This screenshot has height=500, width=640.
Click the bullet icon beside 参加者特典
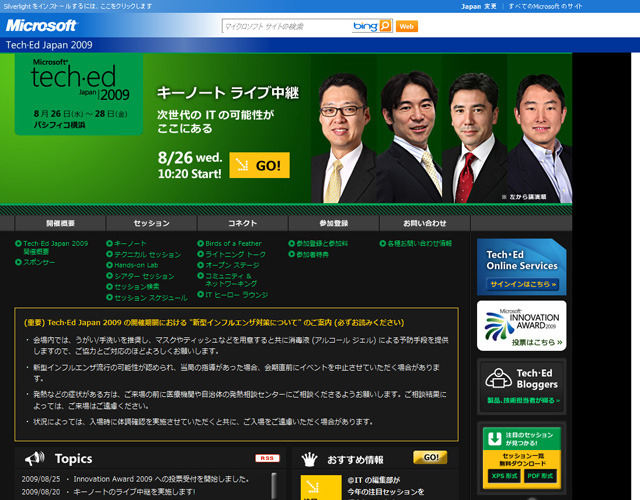[x=291, y=254]
